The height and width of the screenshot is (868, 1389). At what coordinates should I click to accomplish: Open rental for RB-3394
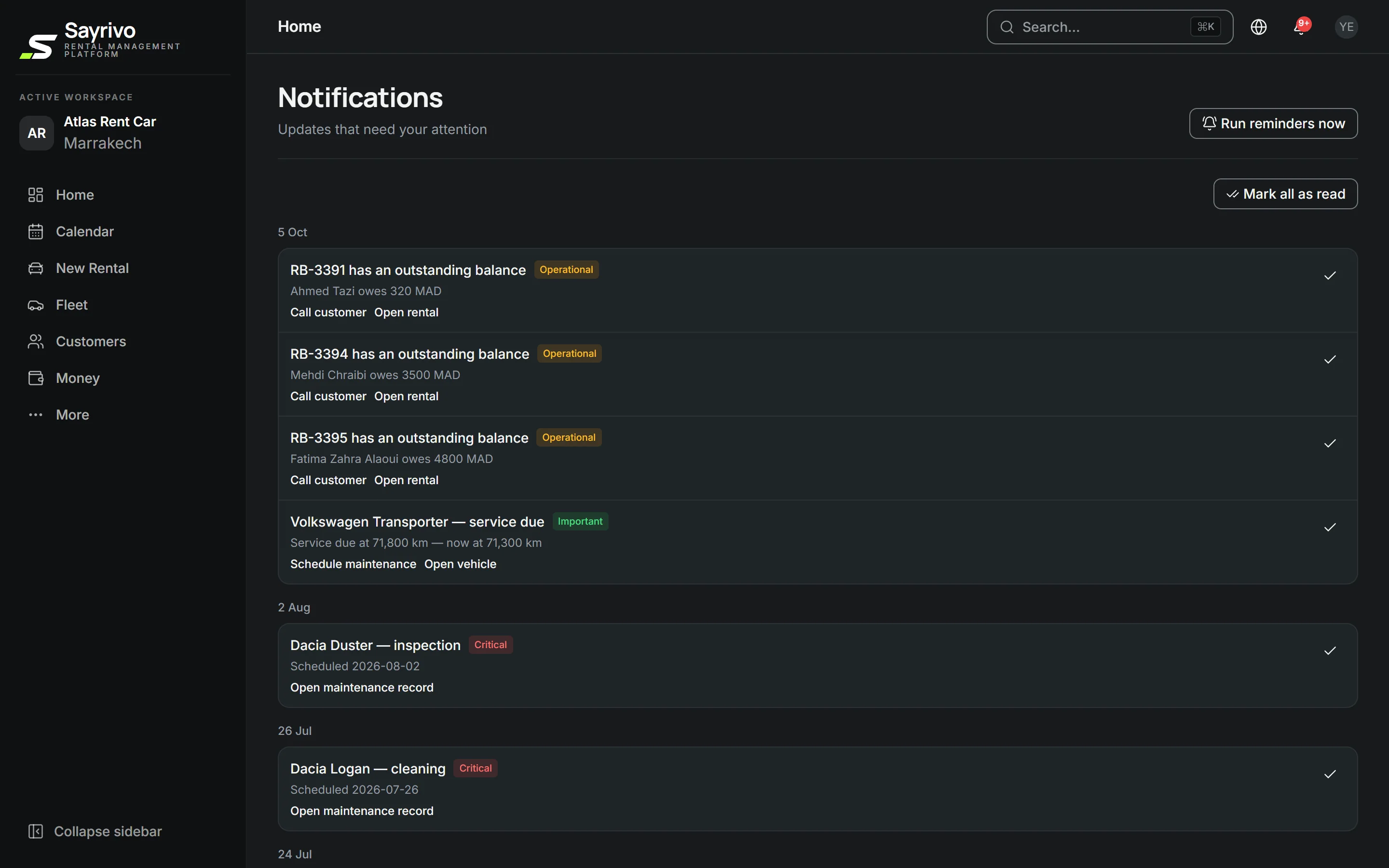pyautogui.click(x=407, y=396)
